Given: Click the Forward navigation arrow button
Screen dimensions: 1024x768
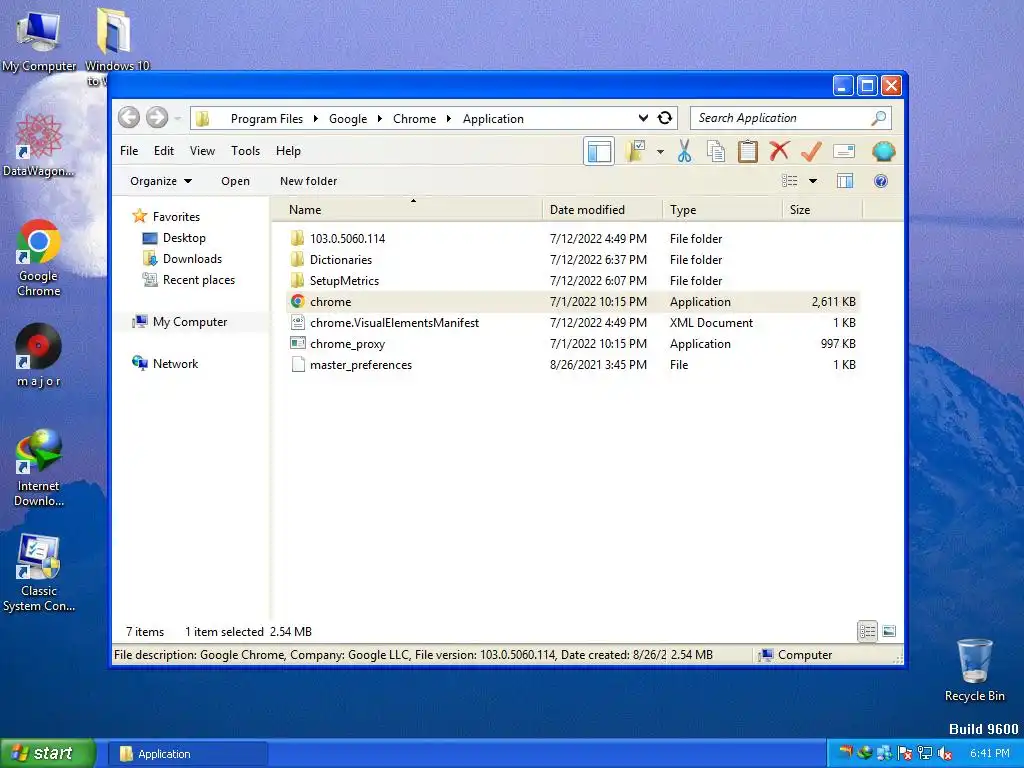Looking at the screenshot, I should pyautogui.click(x=157, y=118).
